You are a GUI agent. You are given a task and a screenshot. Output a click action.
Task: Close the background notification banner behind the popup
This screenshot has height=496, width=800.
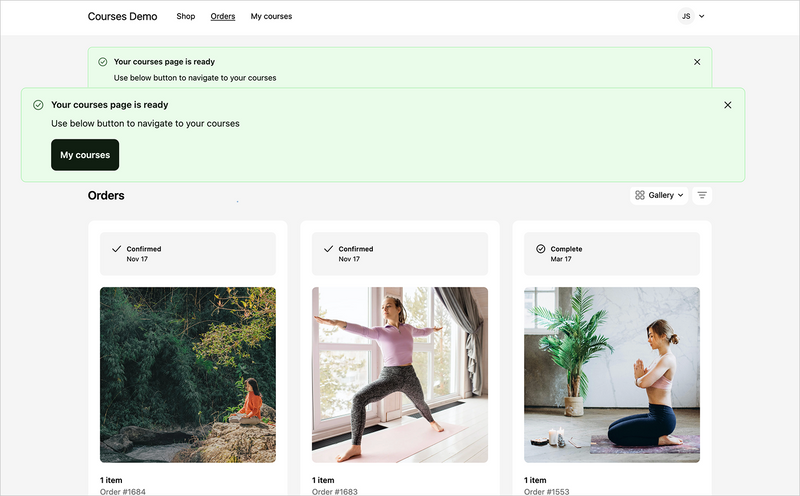click(x=697, y=62)
